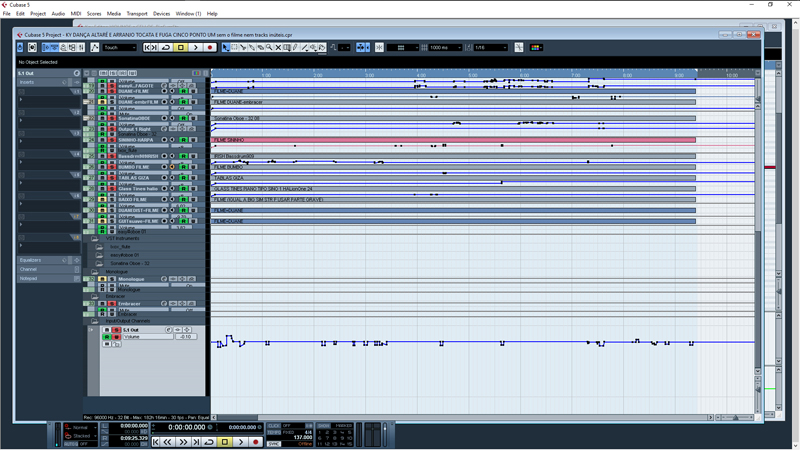Screen dimensions: 800x450
Task: Open the Project menu
Action: (x=38, y=14)
